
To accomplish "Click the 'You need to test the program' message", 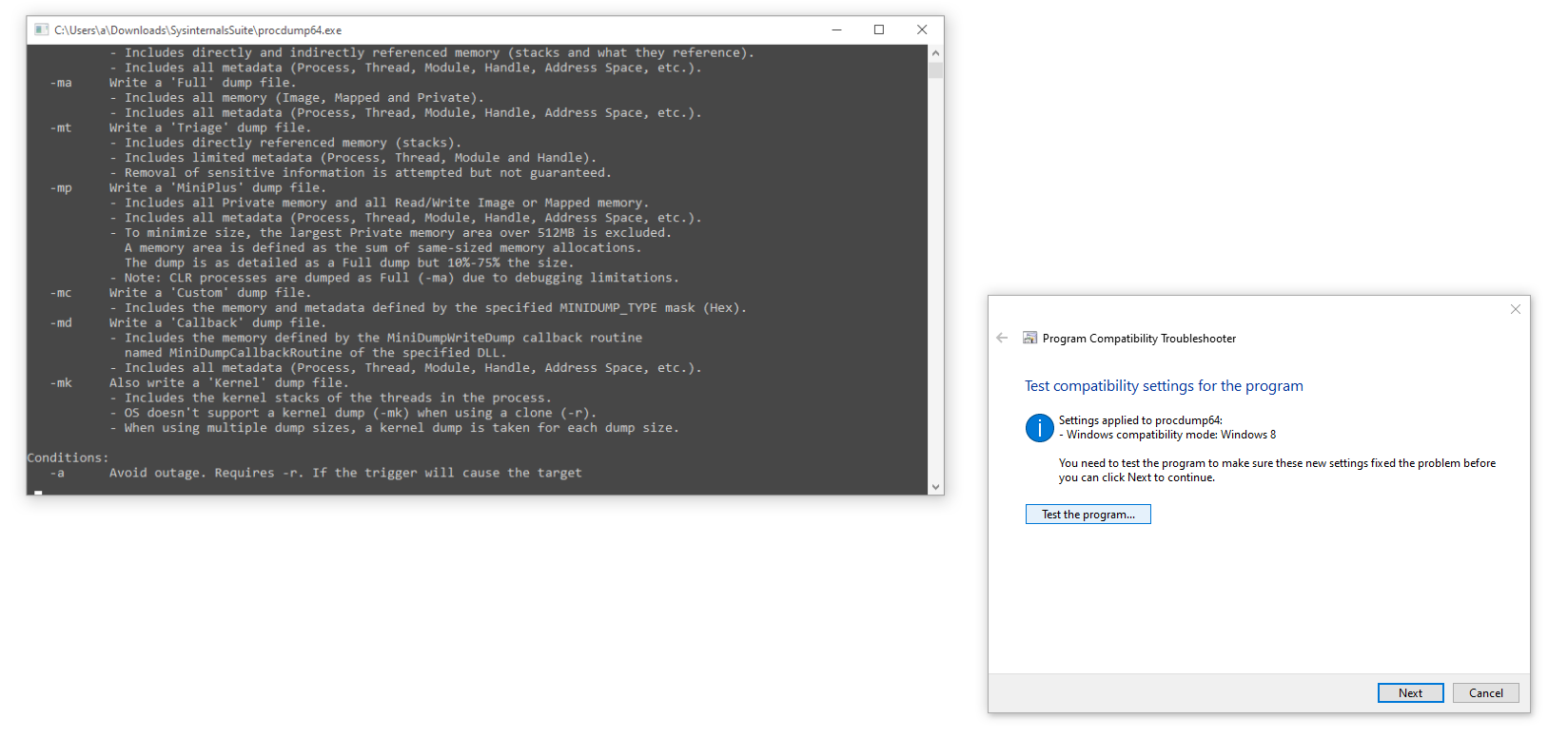I will click(1277, 470).
